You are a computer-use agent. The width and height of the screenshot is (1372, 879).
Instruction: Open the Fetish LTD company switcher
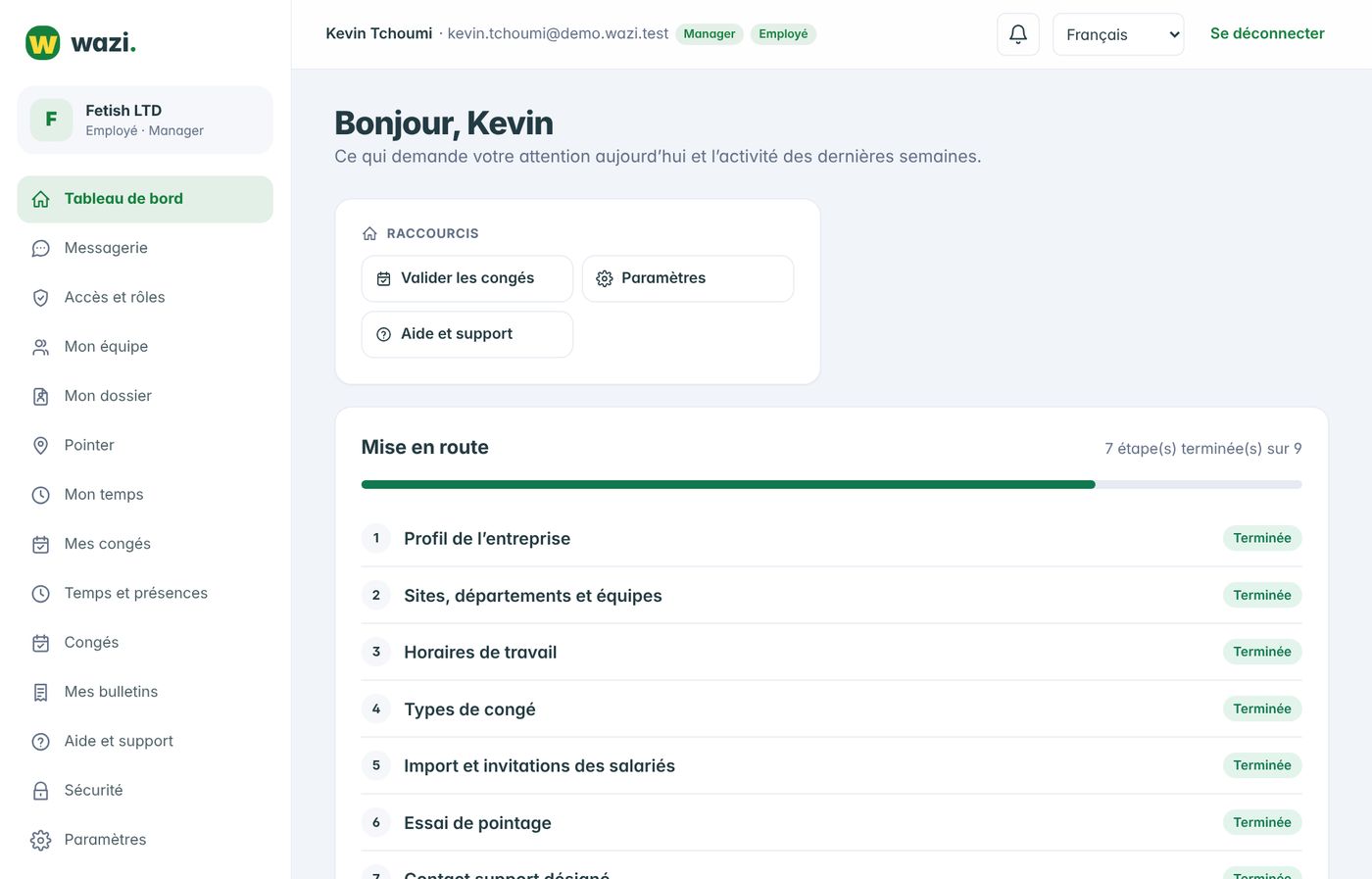tap(145, 120)
